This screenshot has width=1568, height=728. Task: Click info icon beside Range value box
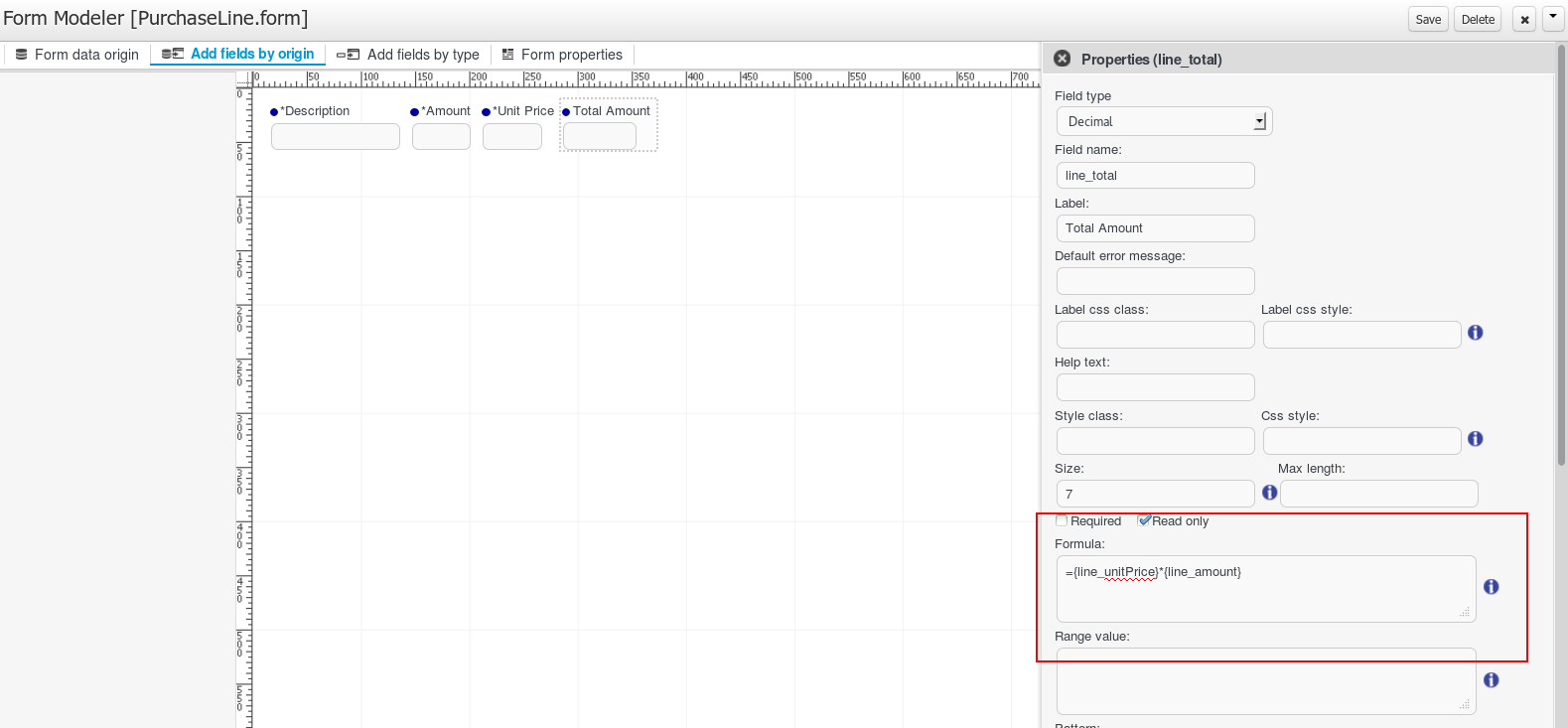pos(1491,680)
